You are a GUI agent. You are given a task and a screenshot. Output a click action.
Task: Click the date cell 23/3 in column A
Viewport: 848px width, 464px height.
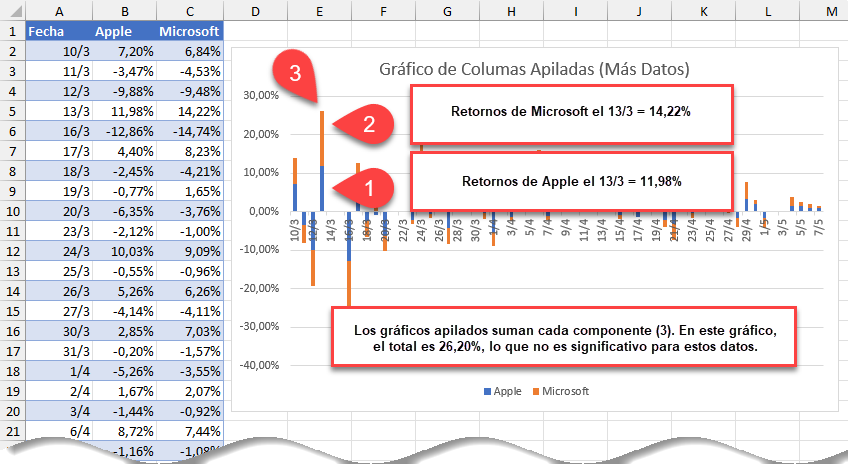click(58, 231)
